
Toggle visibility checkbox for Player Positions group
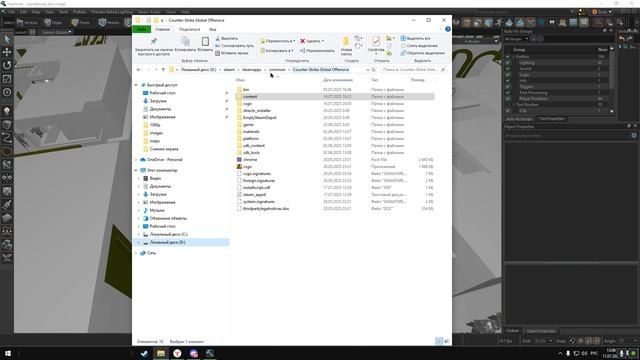508,98
